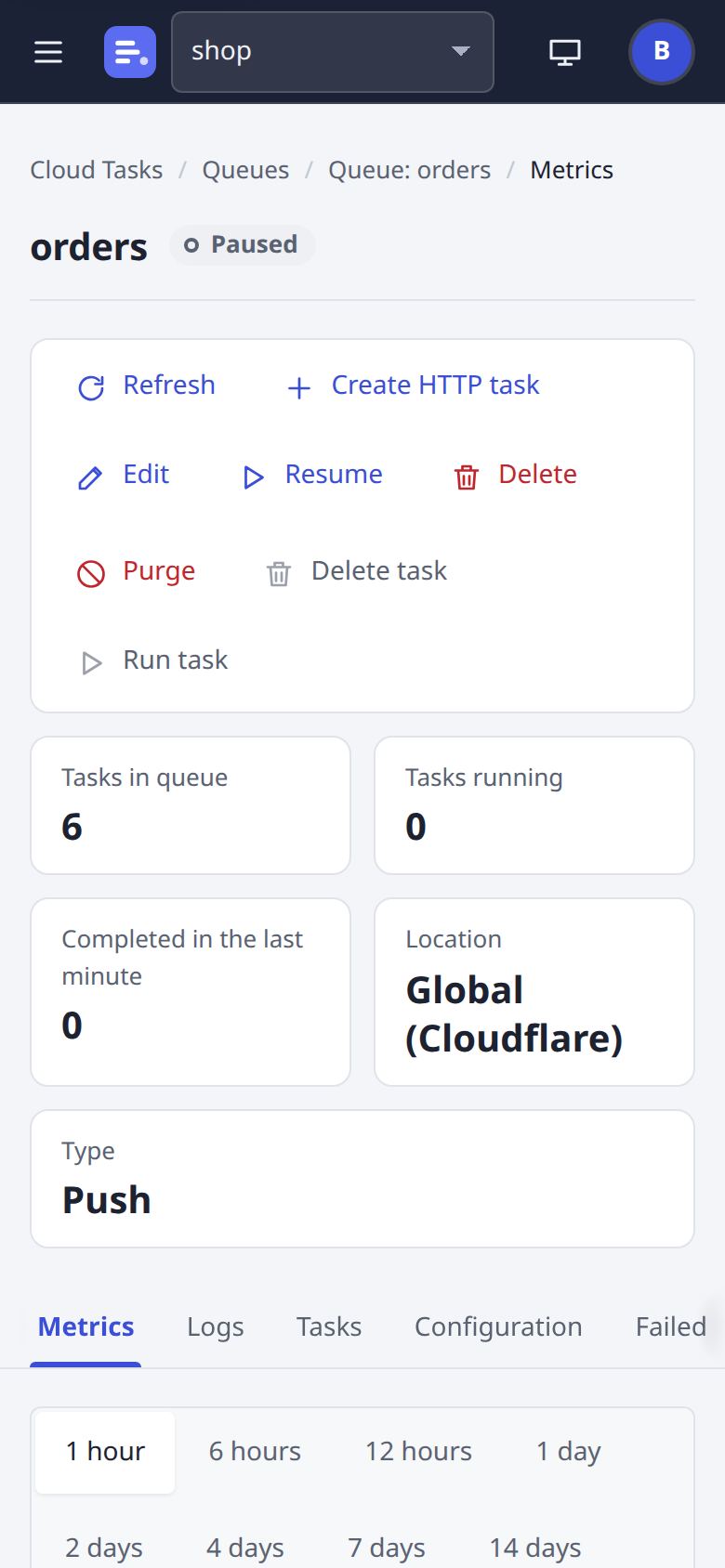This screenshot has height=1568, width=725.
Task: Click the plus icon for HTTP task
Action: (x=298, y=387)
